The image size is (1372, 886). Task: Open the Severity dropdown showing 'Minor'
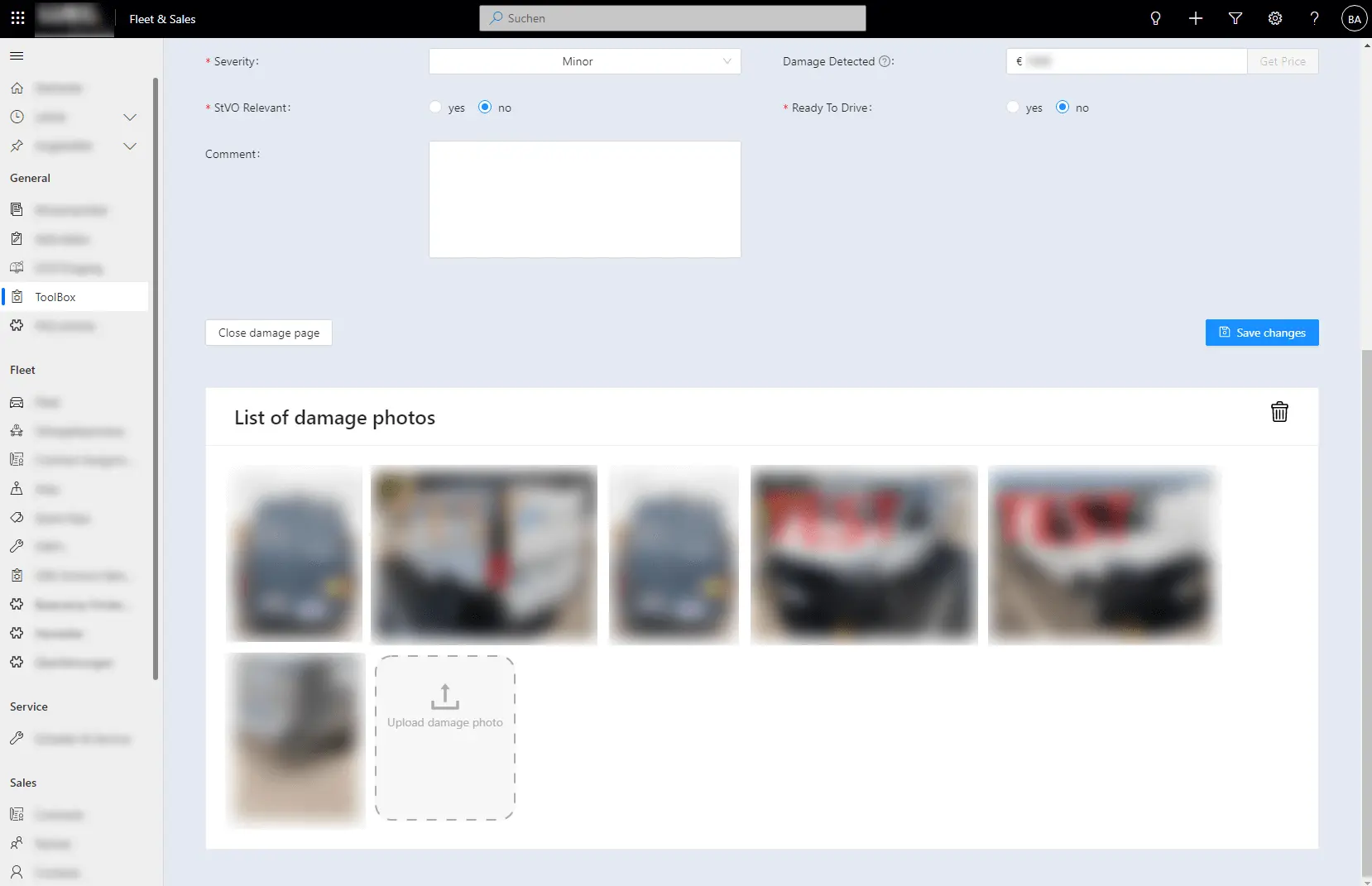[x=584, y=61]
